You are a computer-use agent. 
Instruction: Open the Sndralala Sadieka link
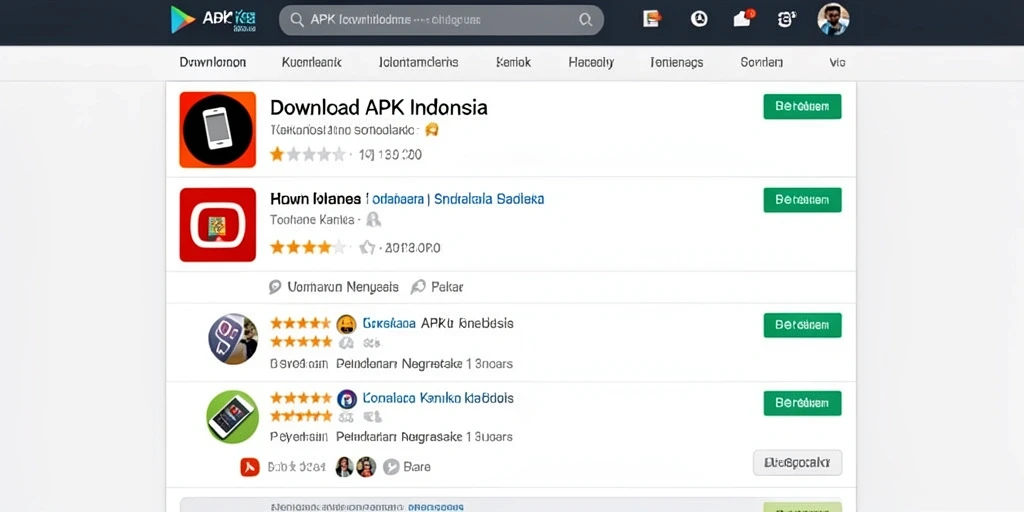tap(489, 199)
